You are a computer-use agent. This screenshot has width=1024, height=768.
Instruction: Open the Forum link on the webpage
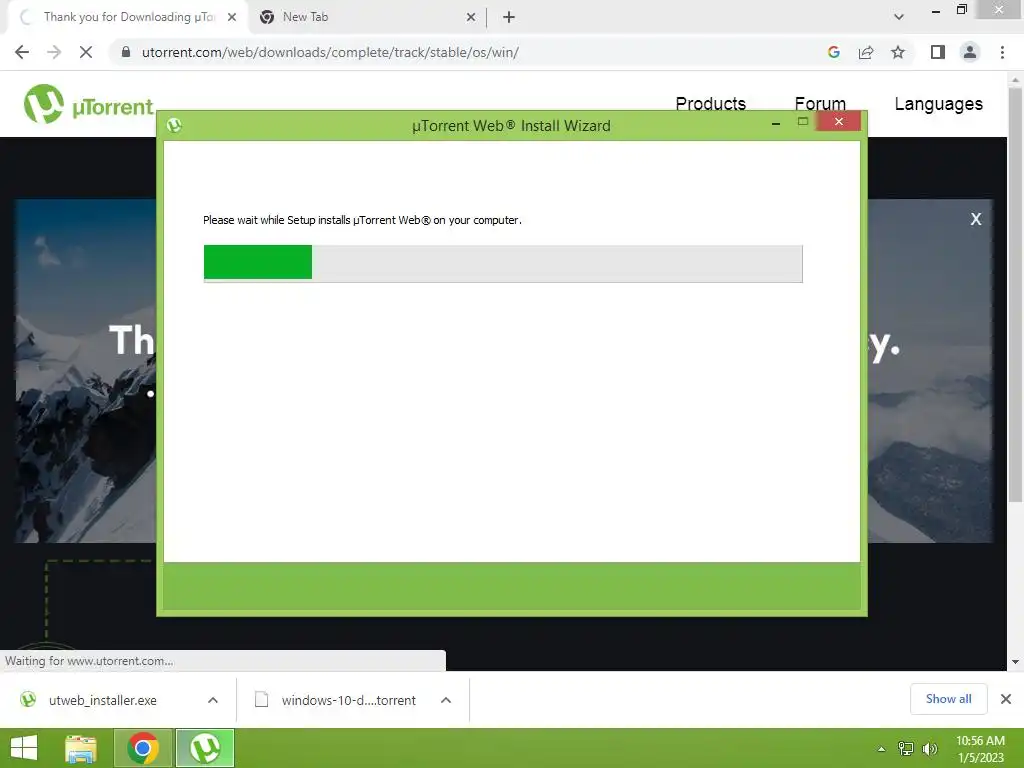pos(820,104)
